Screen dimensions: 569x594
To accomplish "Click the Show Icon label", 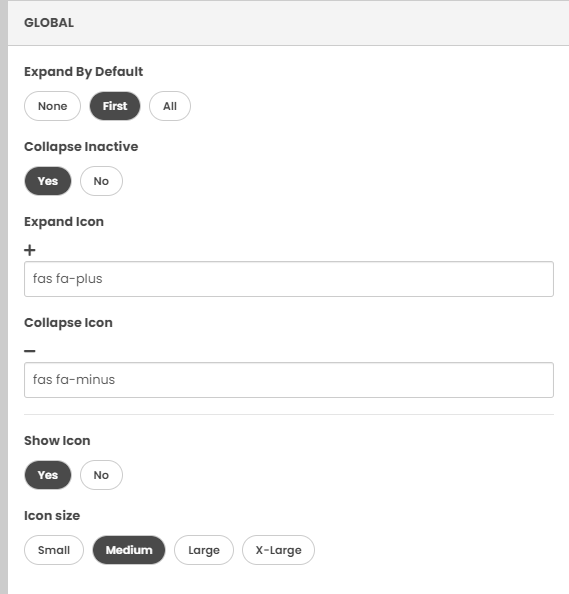I will coord(57,441).
